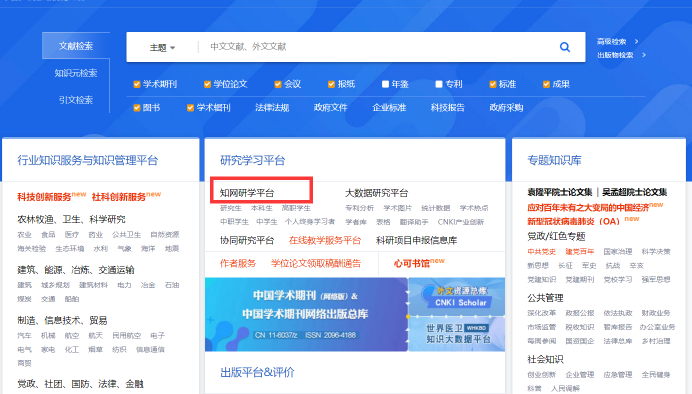
Task: Click 创业创新 topic link
Action: (x=542, y=375)
